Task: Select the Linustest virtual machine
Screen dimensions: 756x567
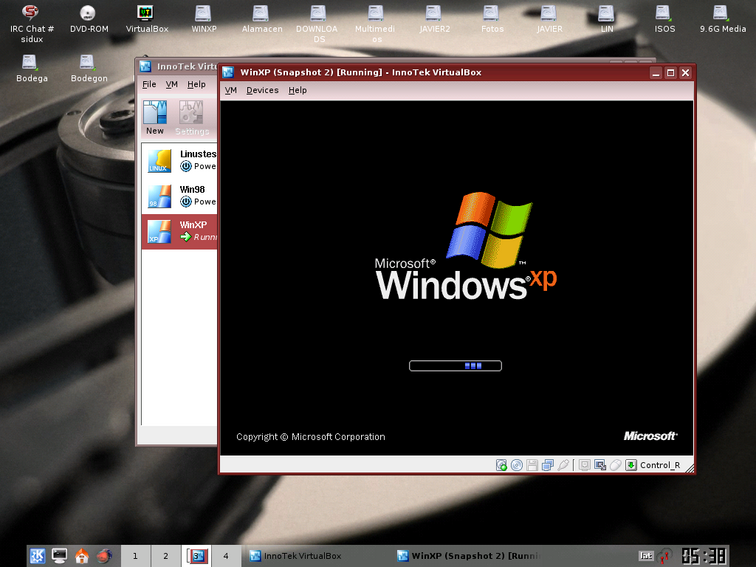Action: coord(179,161)
